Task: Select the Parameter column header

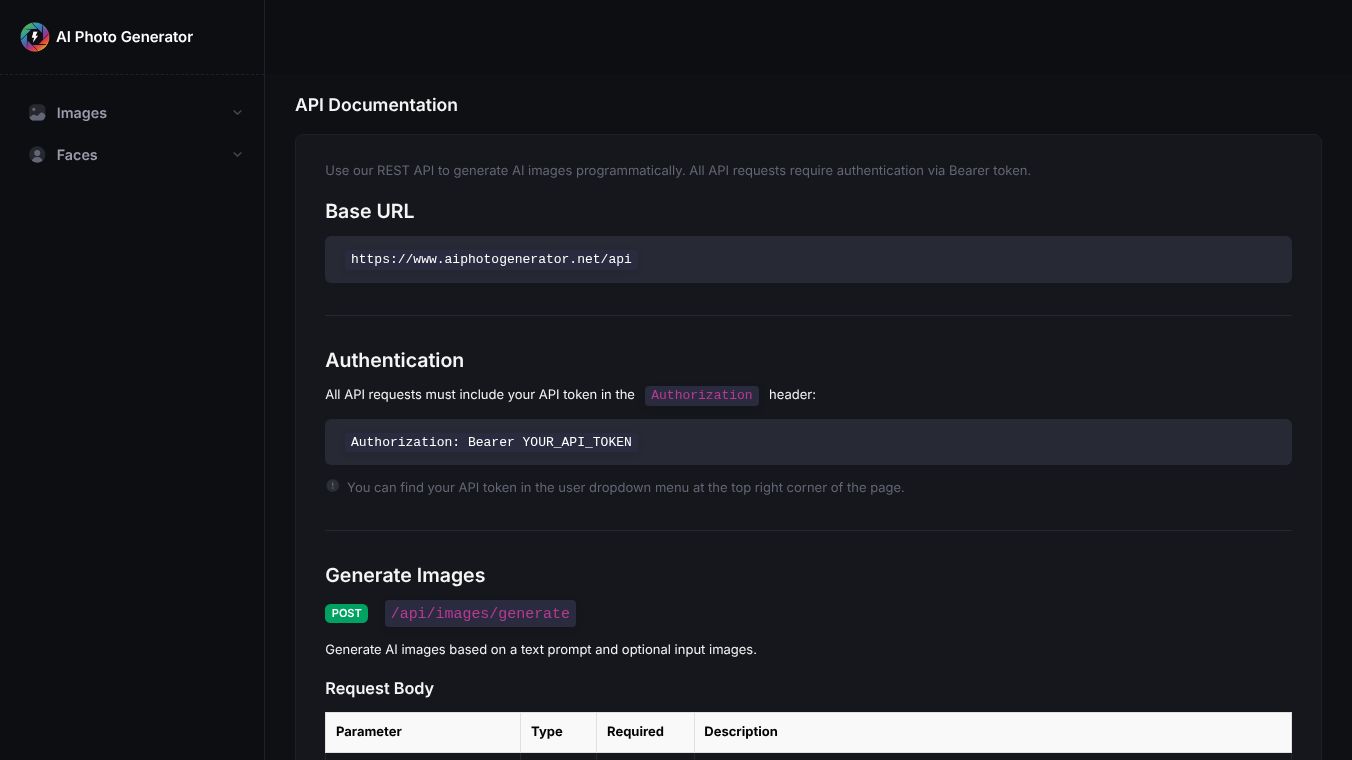Action: (369, 731)
